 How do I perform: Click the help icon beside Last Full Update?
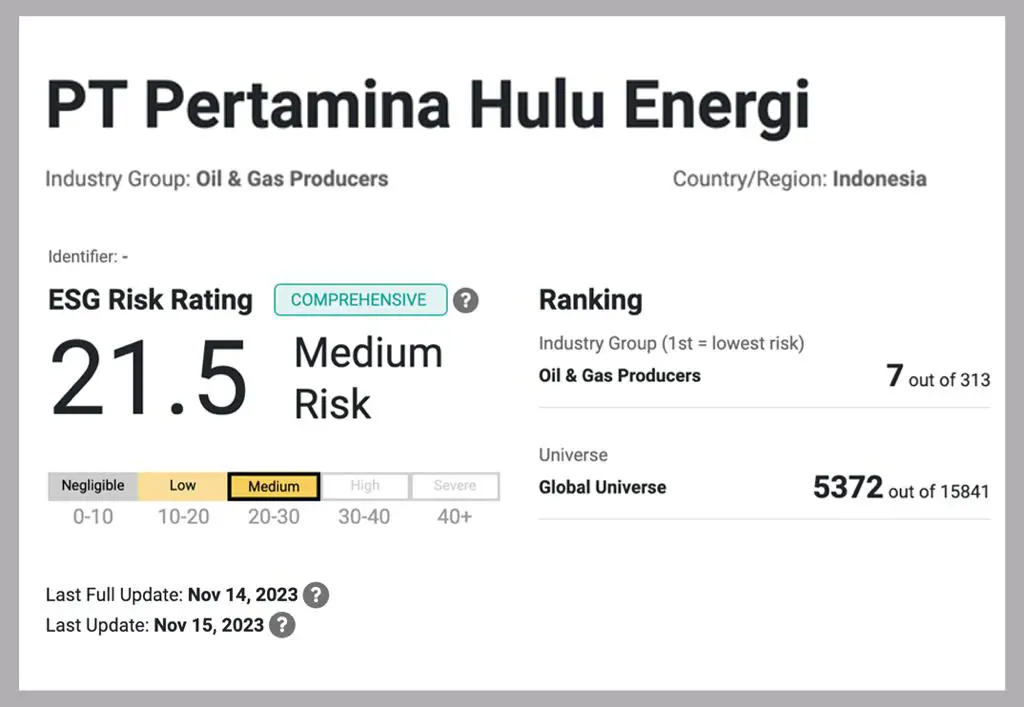[x=316, y=594]
